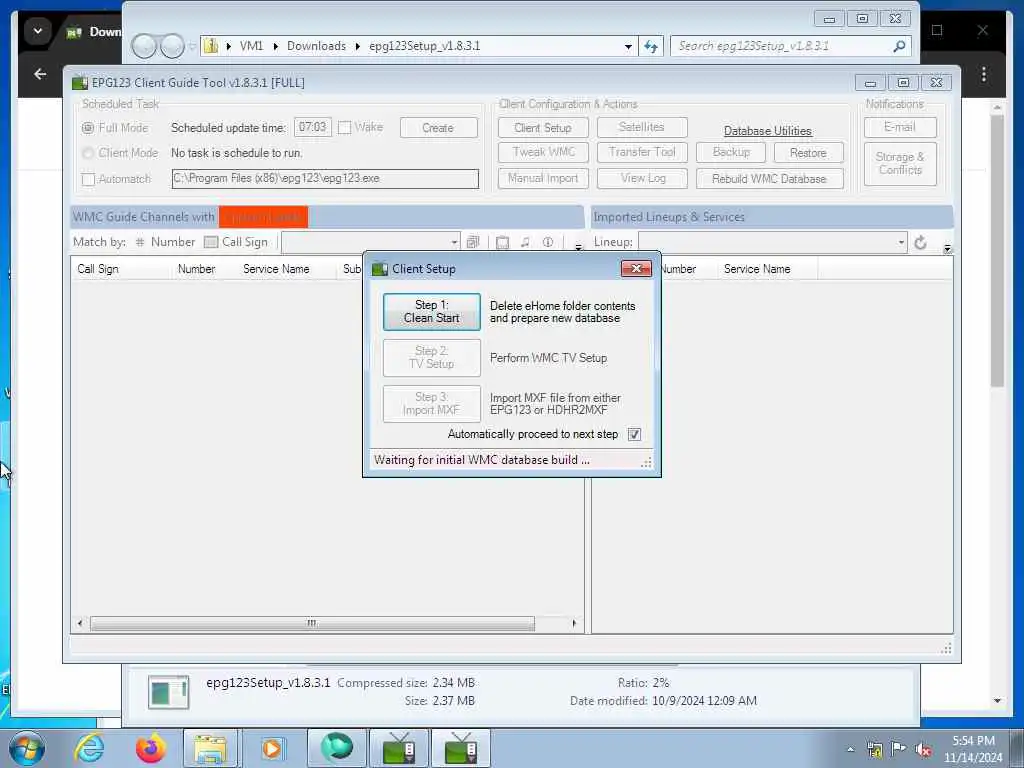Open E-mail notifications settings
Viewport: 1024px width, 768px height.
(900, 127)
